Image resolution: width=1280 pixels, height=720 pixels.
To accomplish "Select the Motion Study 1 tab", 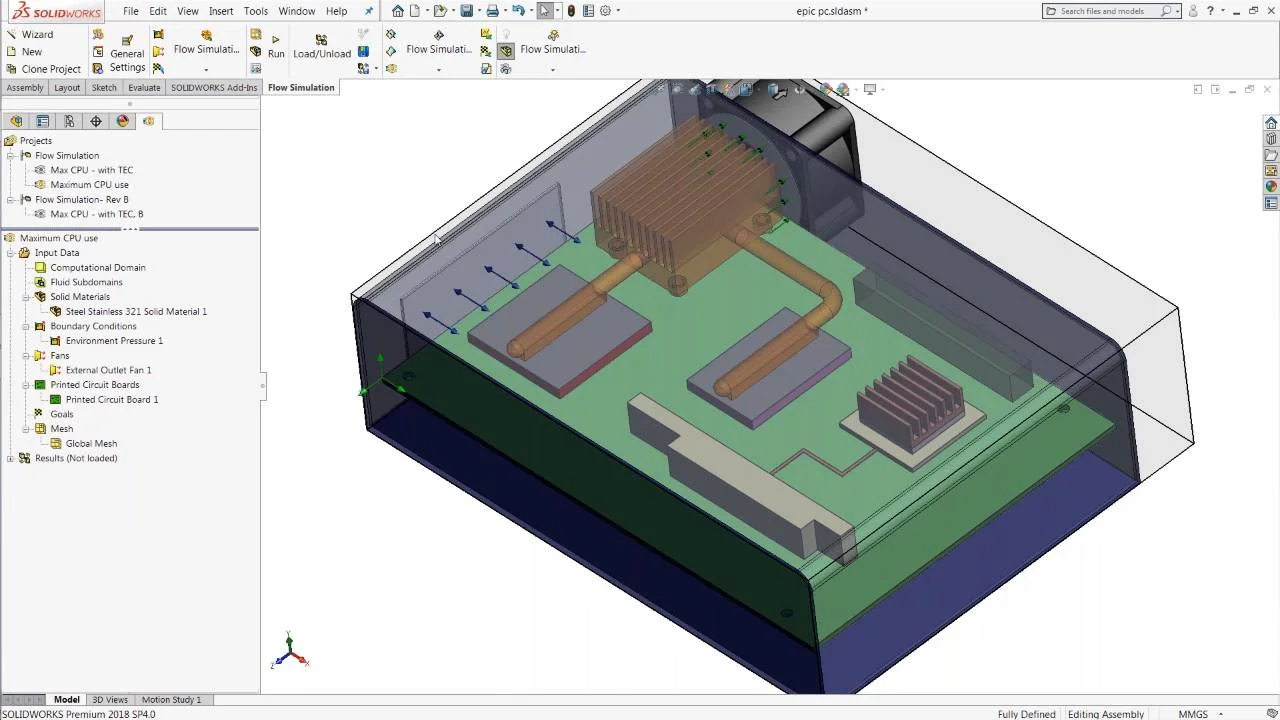I will 171,700.
